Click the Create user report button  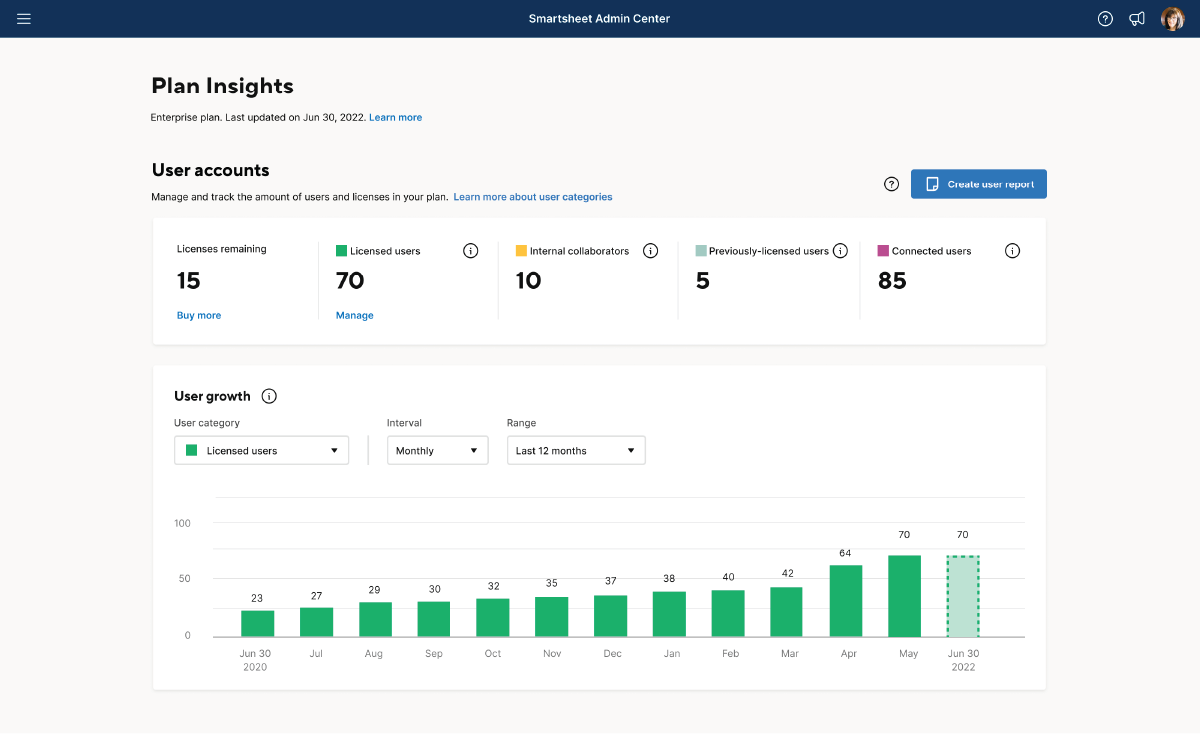pyautogui.click(x=978, y=184)
